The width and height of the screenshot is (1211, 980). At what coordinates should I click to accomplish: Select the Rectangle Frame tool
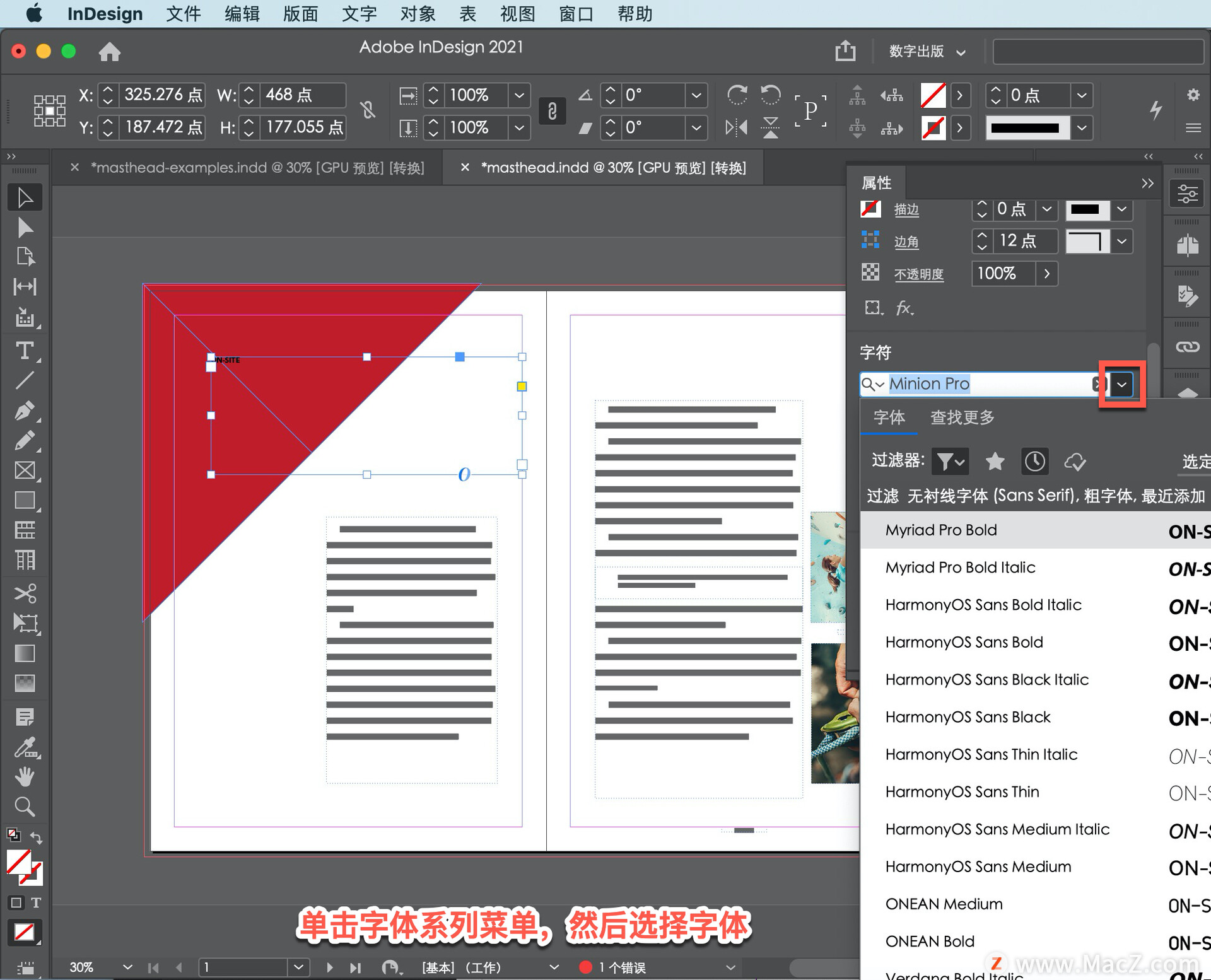pos(25,470)
